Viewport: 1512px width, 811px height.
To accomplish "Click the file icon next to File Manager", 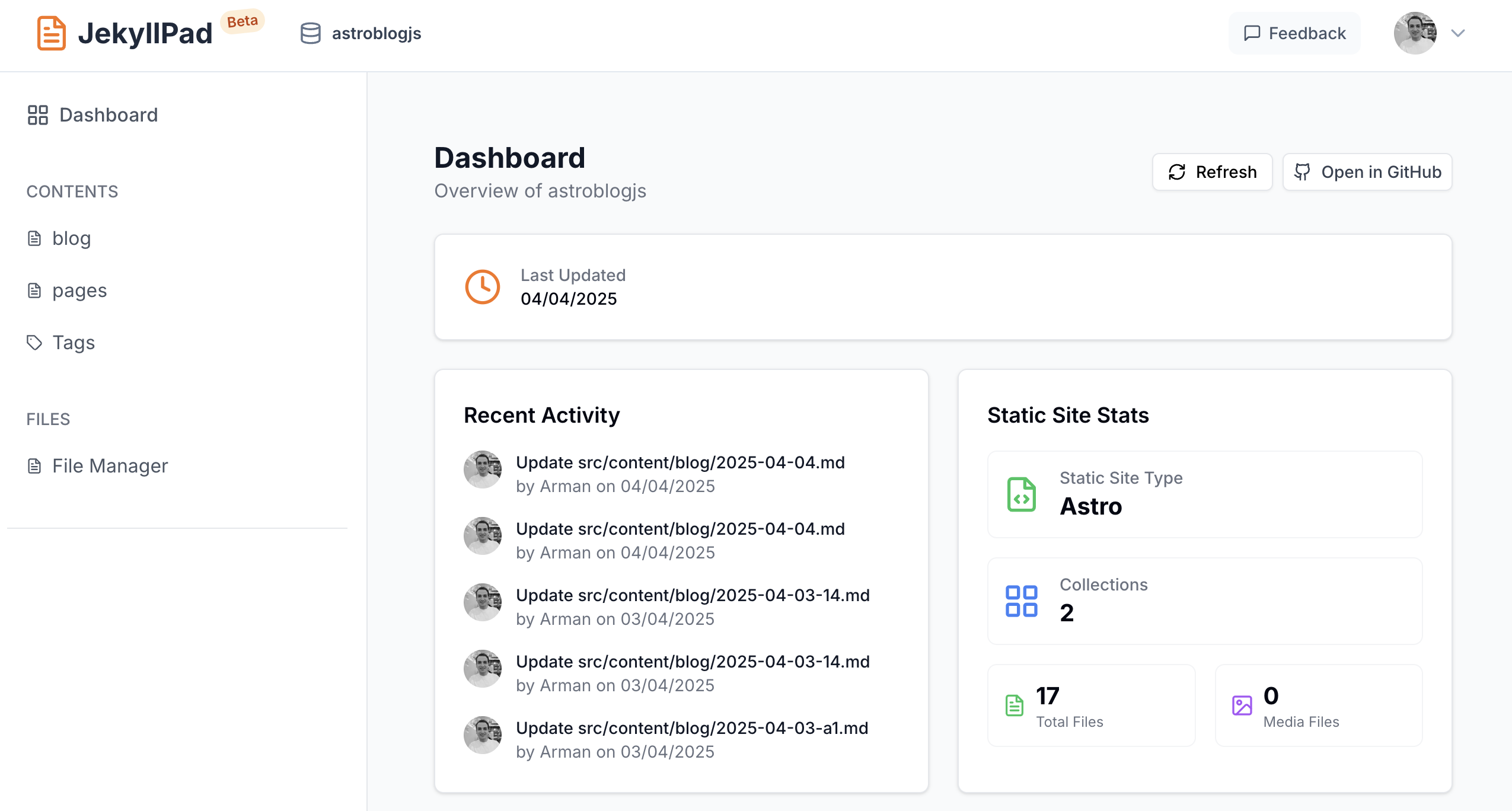I will pos(34,465).
